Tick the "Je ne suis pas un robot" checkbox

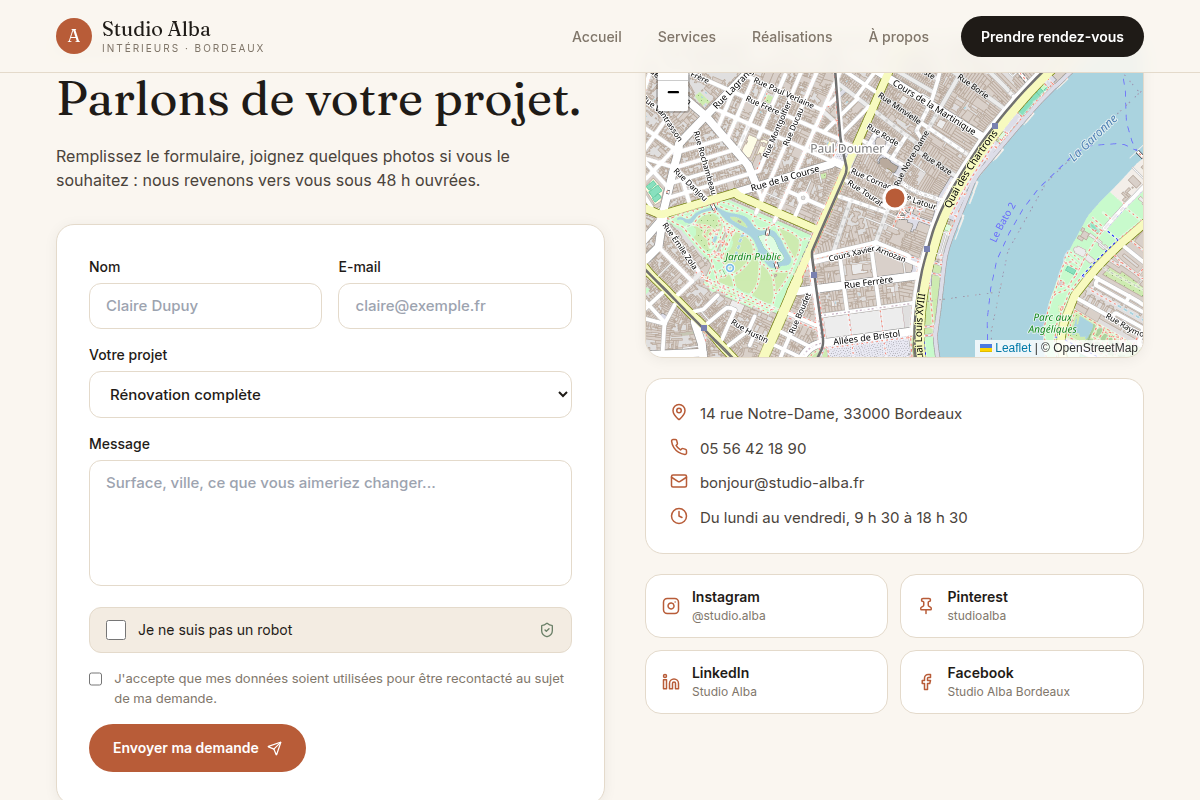[116, 630]
